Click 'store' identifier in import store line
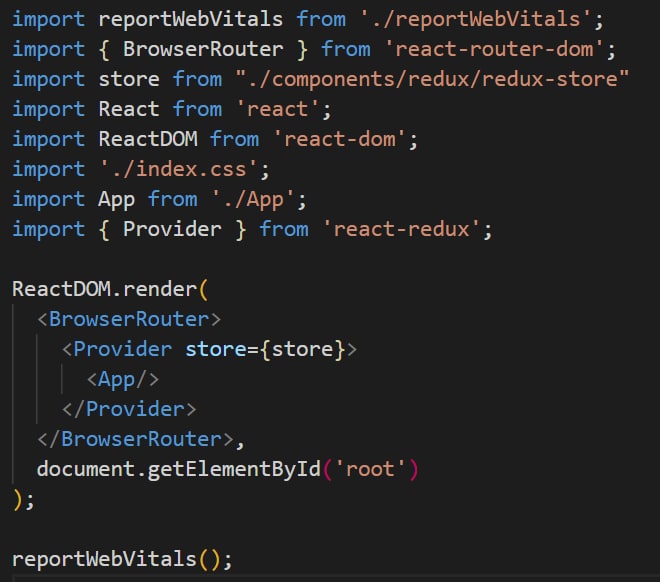 point(129,79)
